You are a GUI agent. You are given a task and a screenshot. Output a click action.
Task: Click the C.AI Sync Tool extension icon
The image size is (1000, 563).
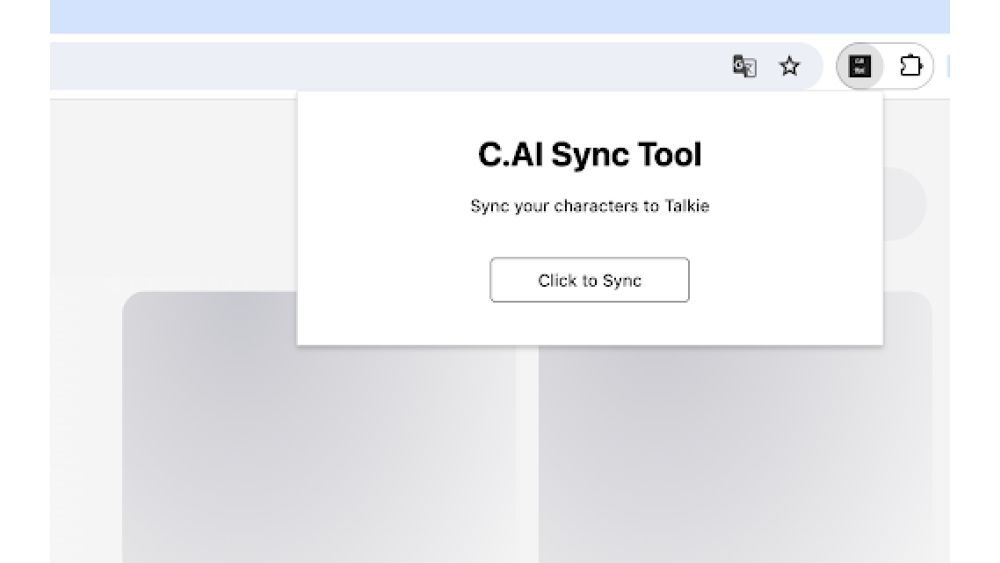pyautogui.click(x=860, y=66)
